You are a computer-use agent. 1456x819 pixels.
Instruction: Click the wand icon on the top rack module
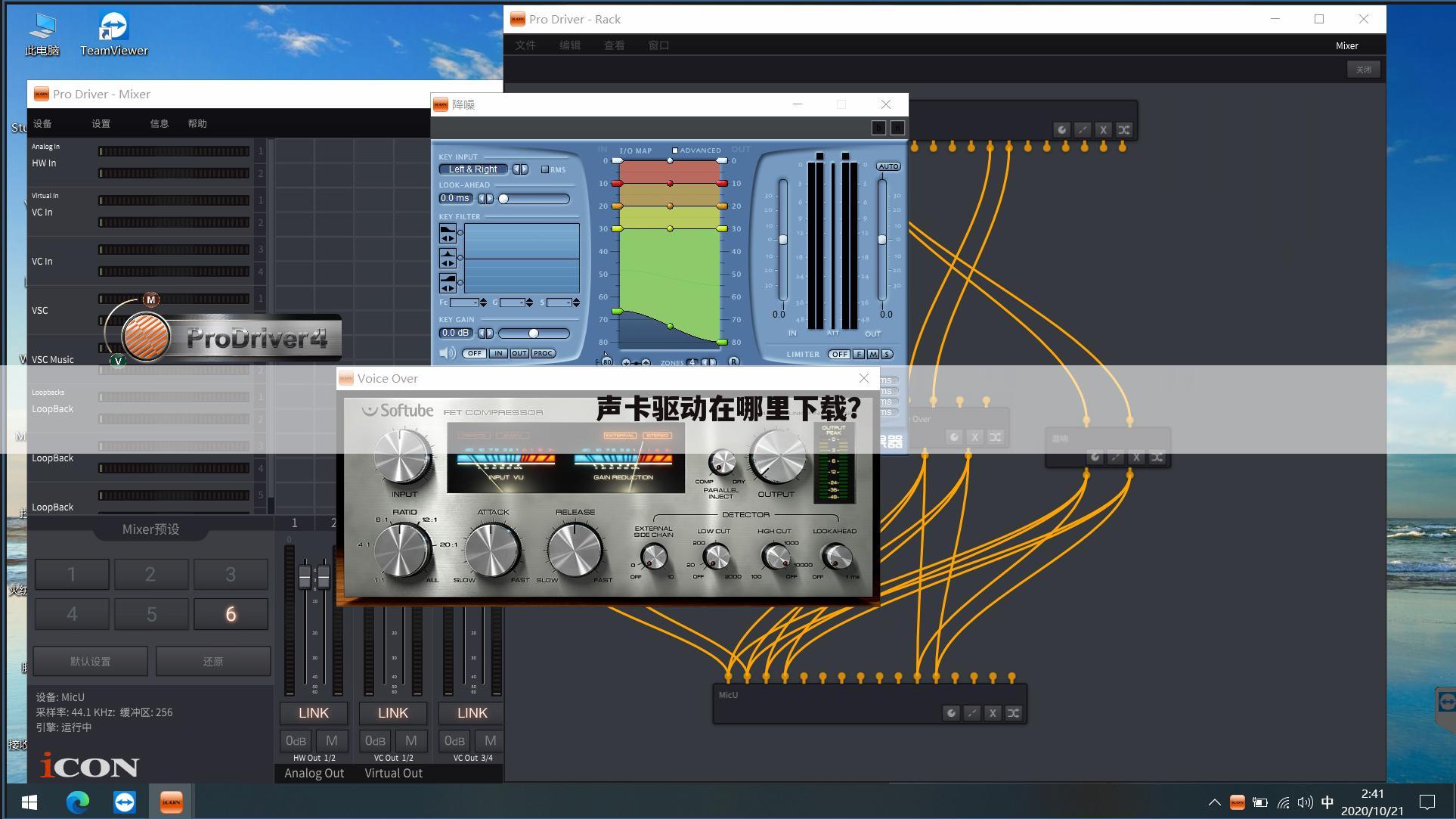point(1083,129)
